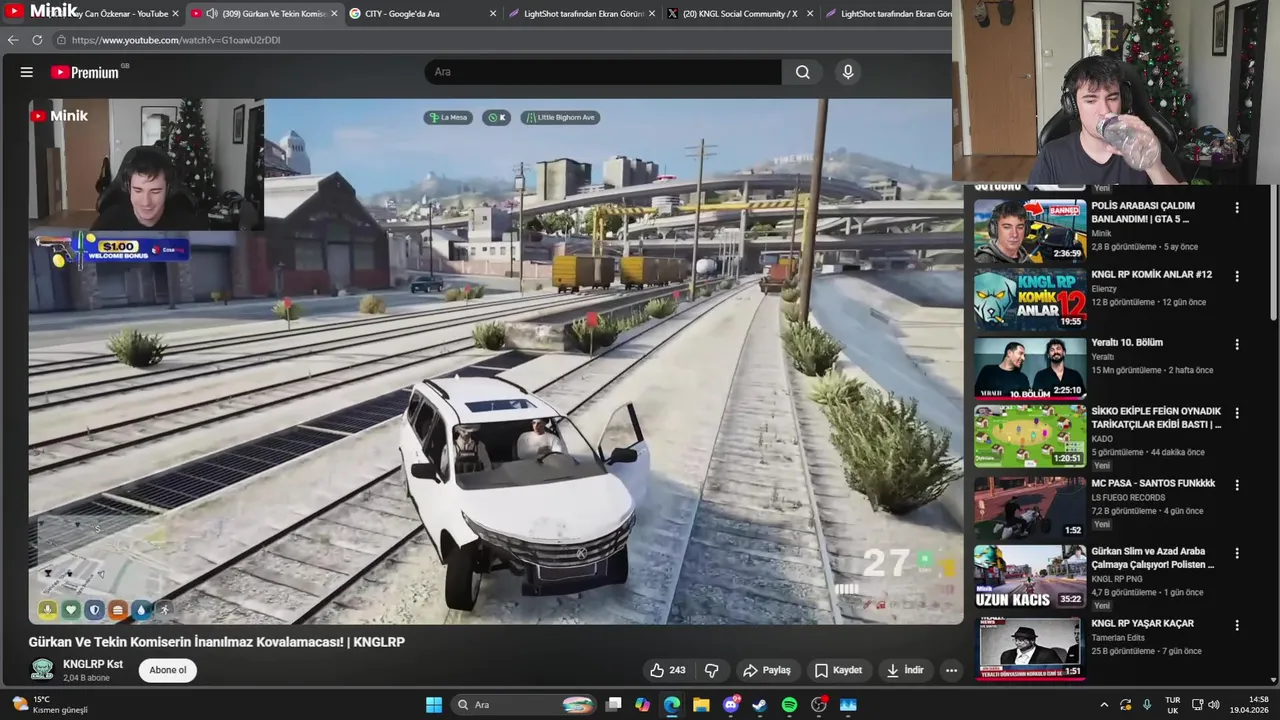Click channel name 'Elienzy' in sidebar
Image resolution: width=1280 pixels, height=720 pixels.
tap(1104, 289)
